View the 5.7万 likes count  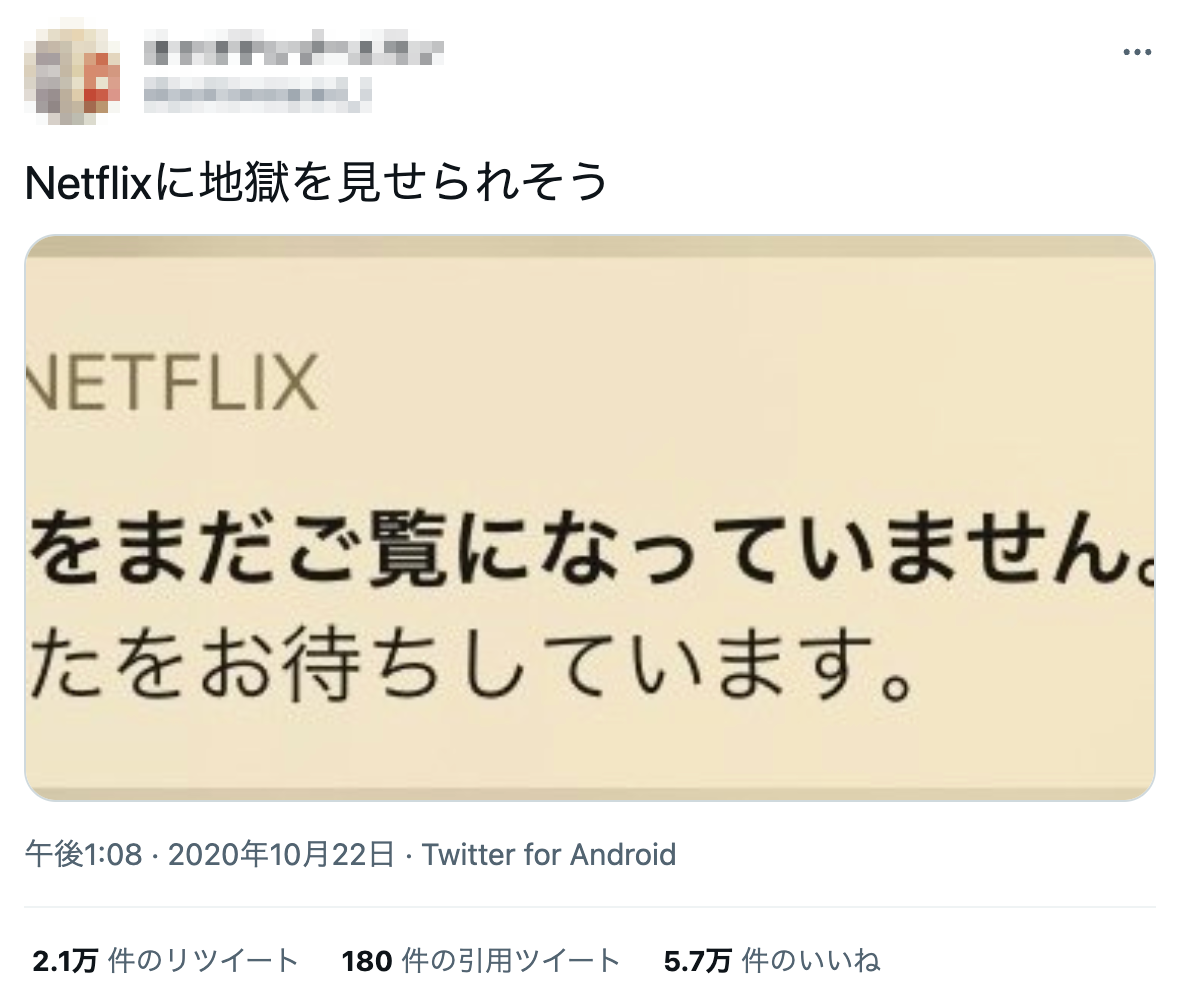pyautogui.click(x=697, y=961)
